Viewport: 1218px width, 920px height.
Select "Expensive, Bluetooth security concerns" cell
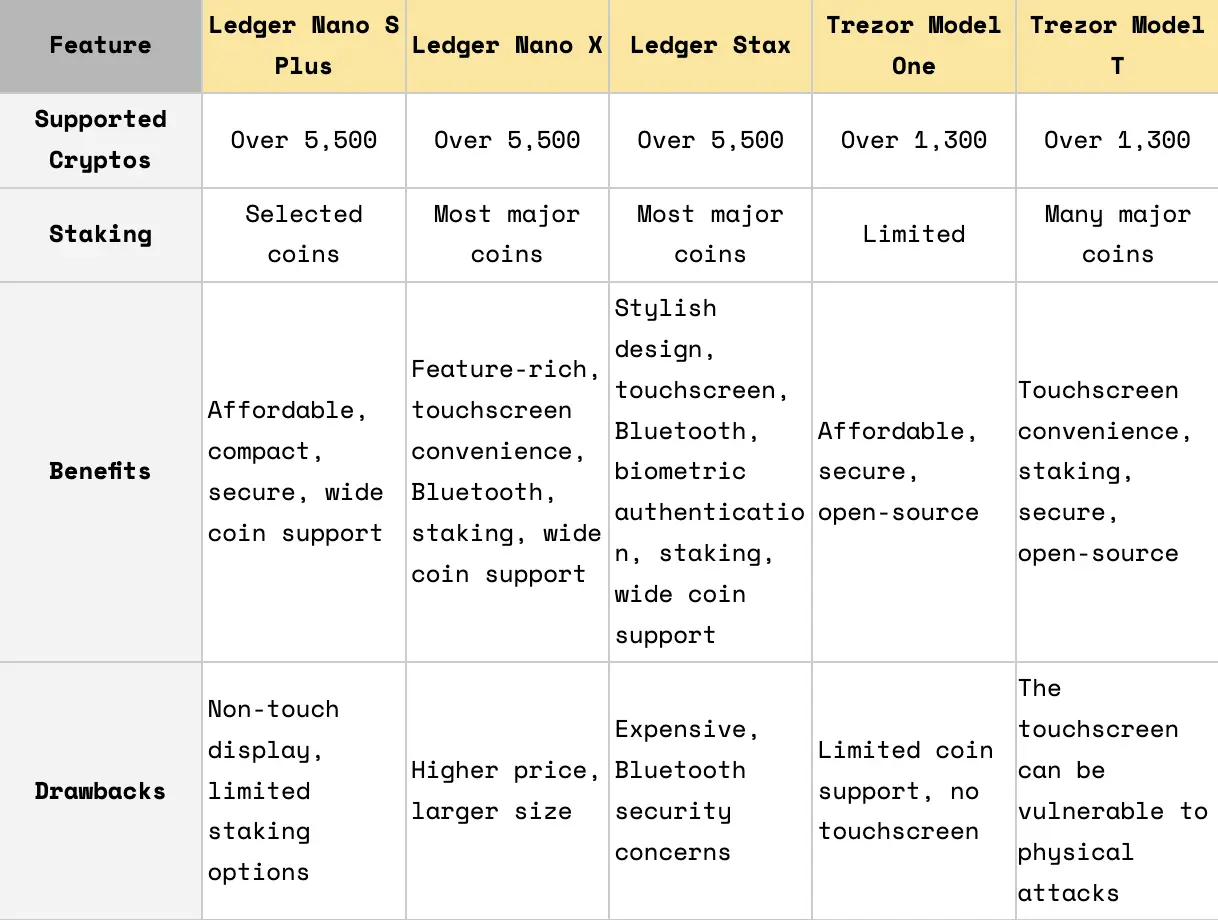(710, 791)
